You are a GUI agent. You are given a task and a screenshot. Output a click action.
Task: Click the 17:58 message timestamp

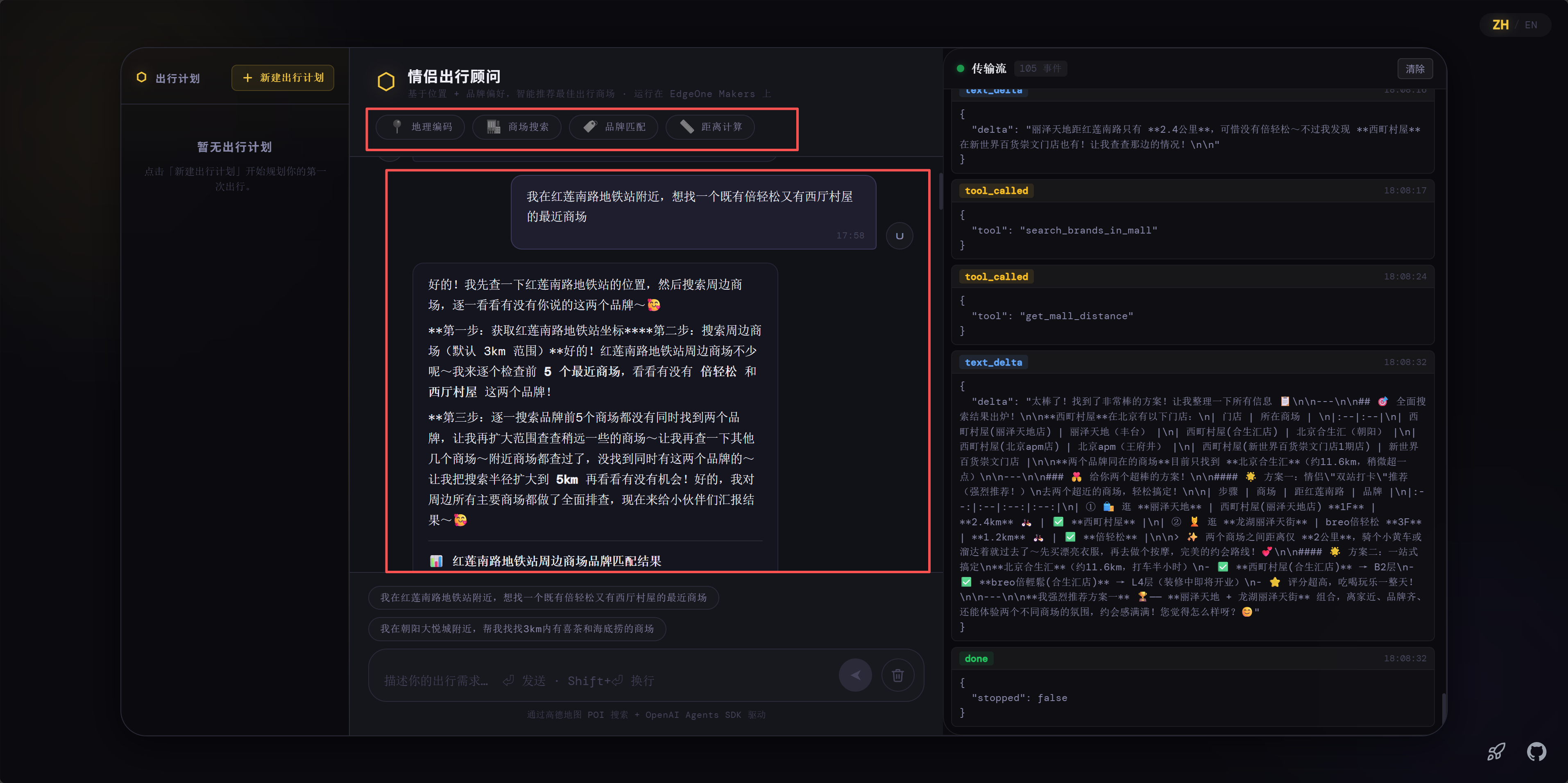850,236
